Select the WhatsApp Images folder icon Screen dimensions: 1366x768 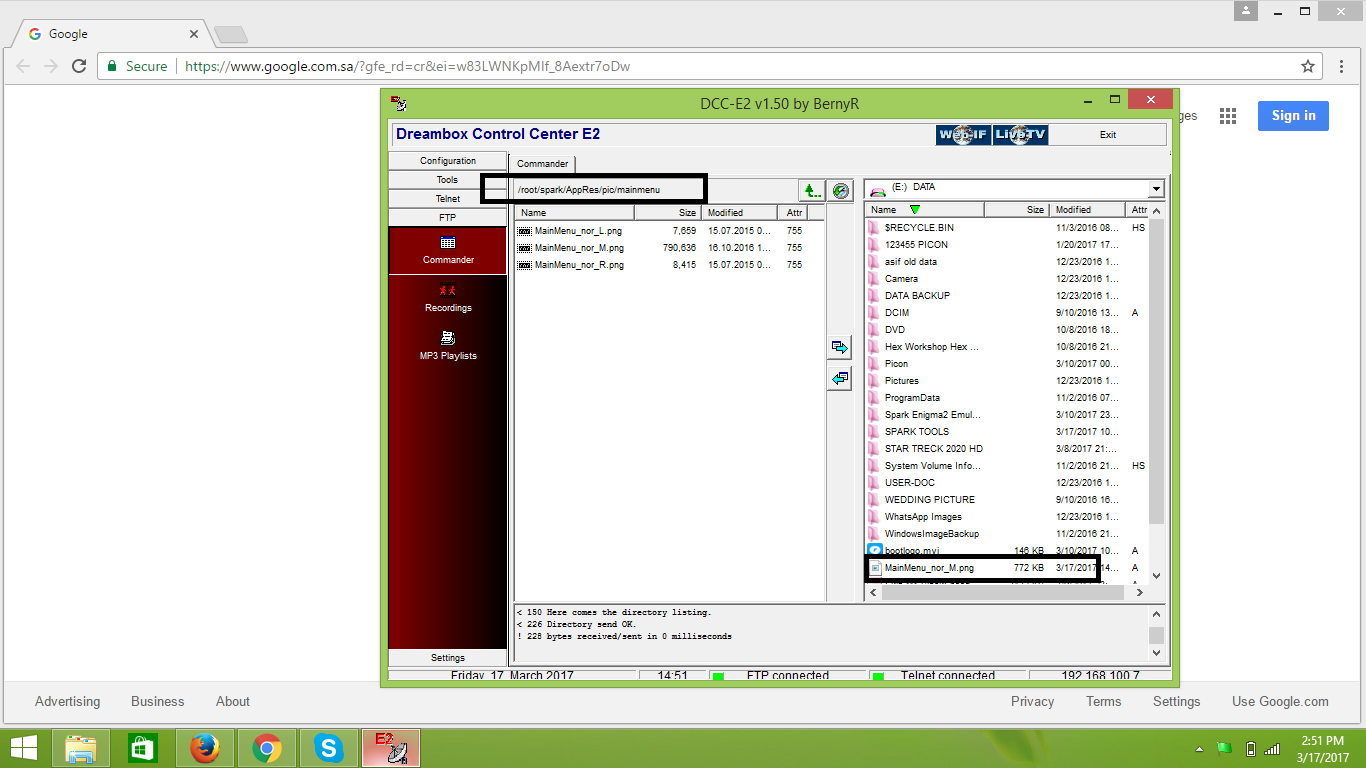(x=875, y=517)
